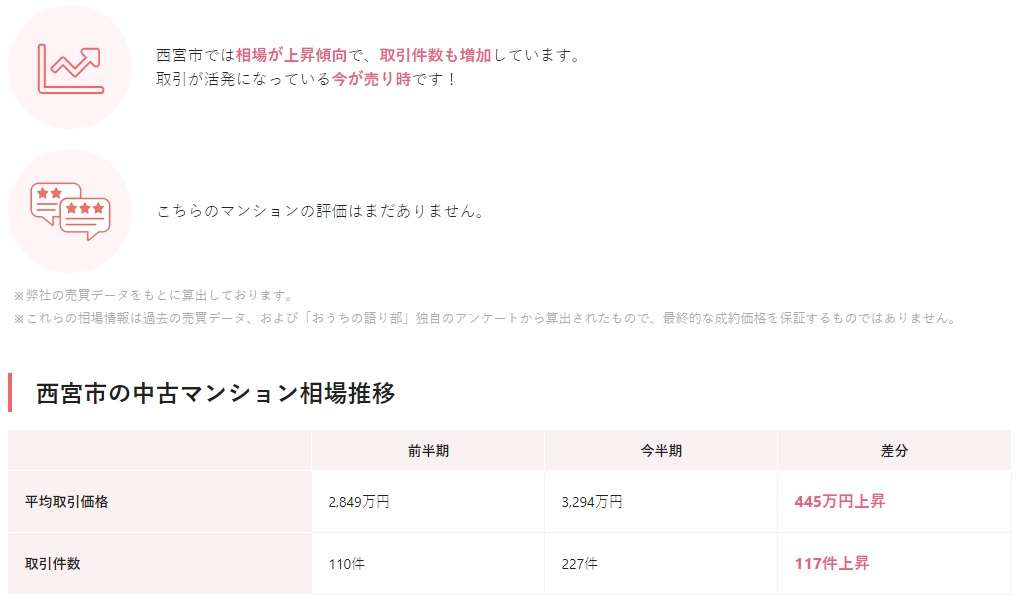Click the 今が売り時 highlighted phrase
Screen dimensions: 1018x603
(x=371, y=79)
